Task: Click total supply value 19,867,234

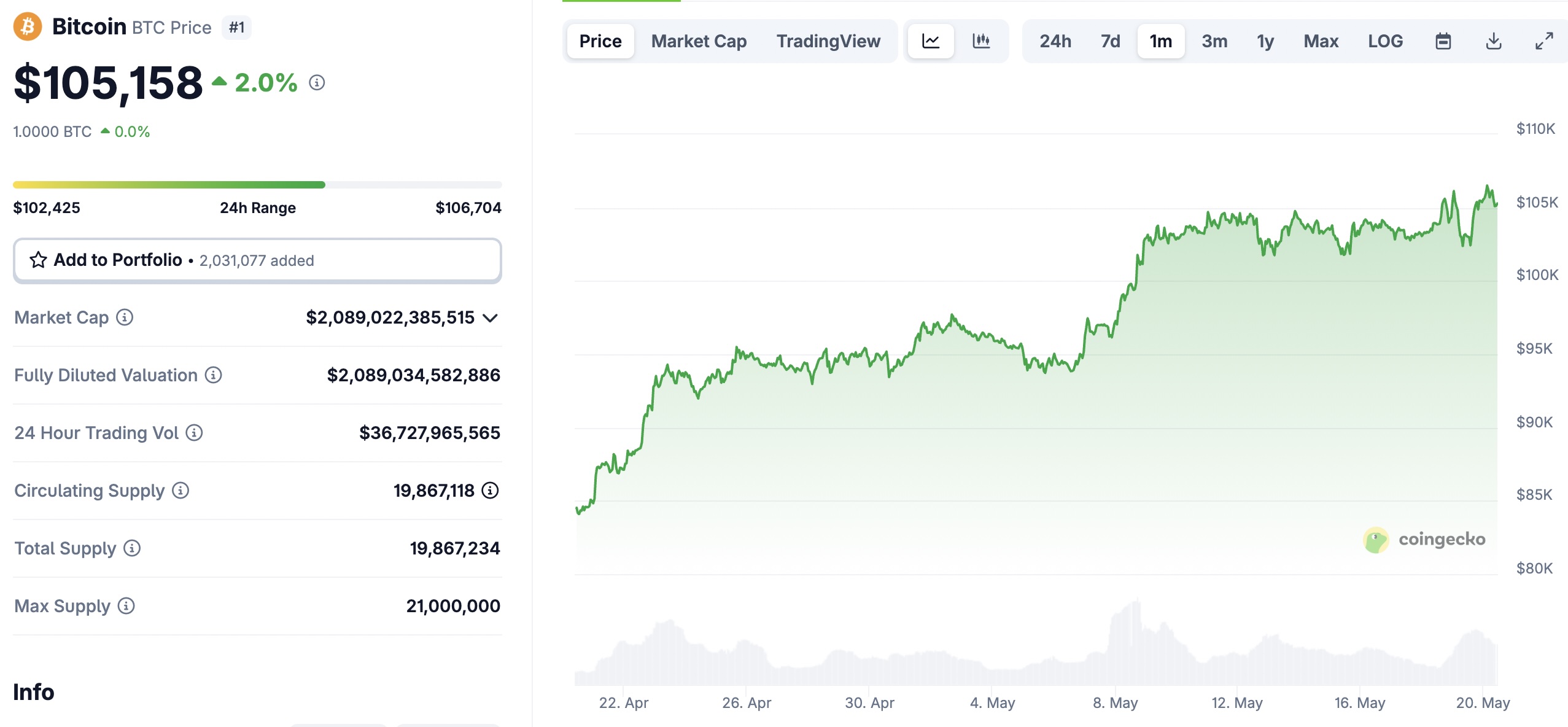Action: click(x=455, y=548)
